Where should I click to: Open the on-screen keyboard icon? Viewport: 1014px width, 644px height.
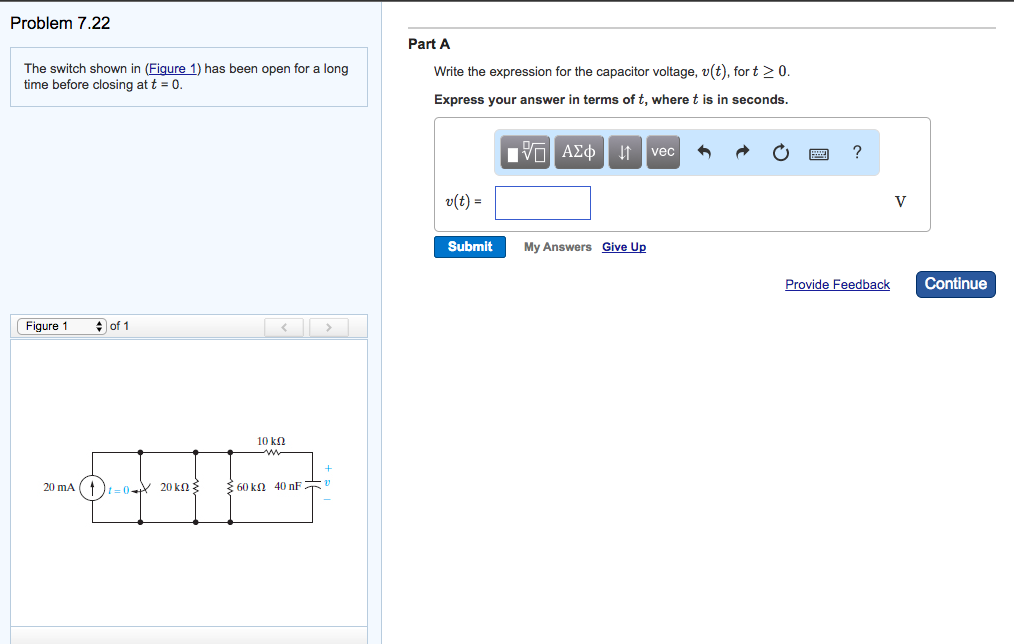point(818,152)
